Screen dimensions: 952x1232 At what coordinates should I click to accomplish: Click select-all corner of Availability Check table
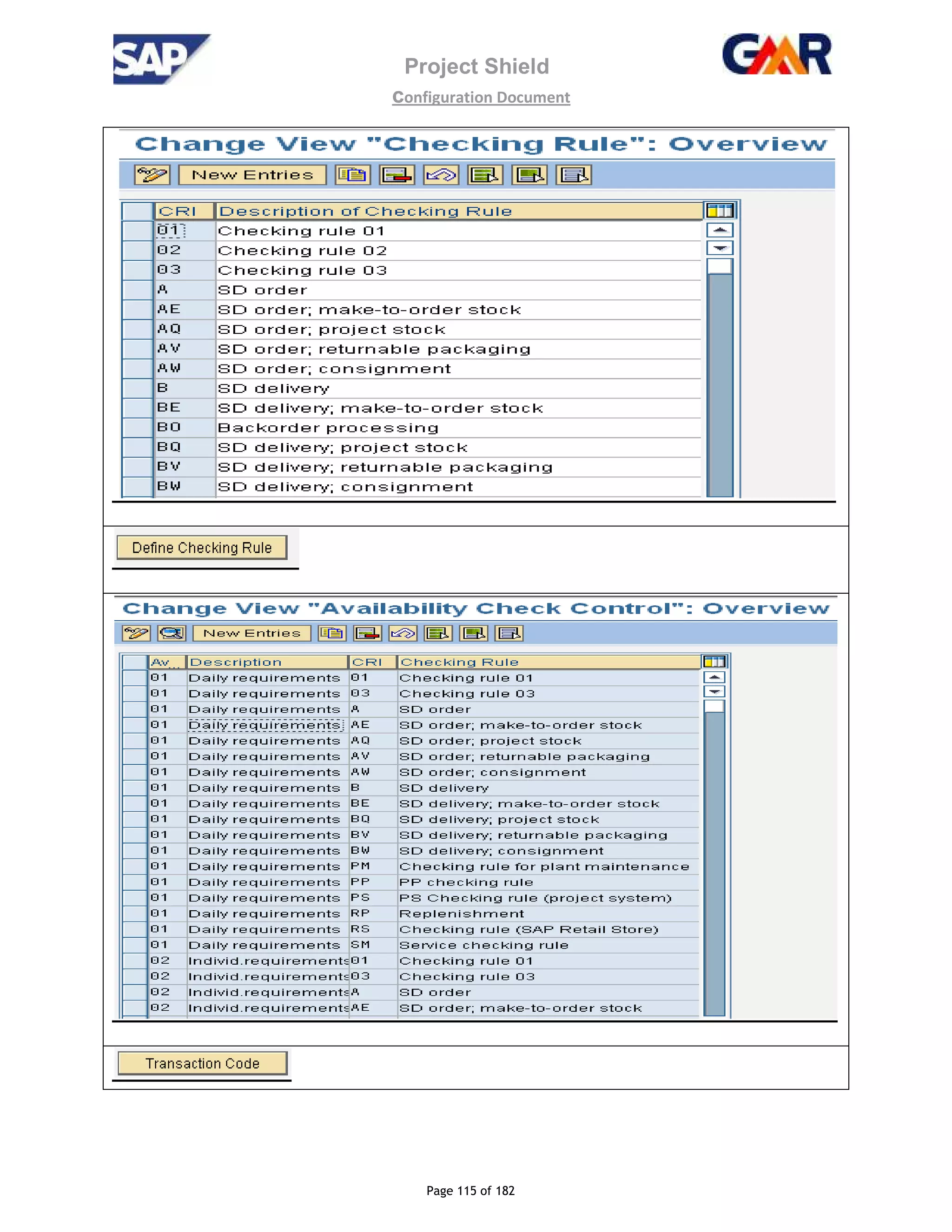(135, 662)
